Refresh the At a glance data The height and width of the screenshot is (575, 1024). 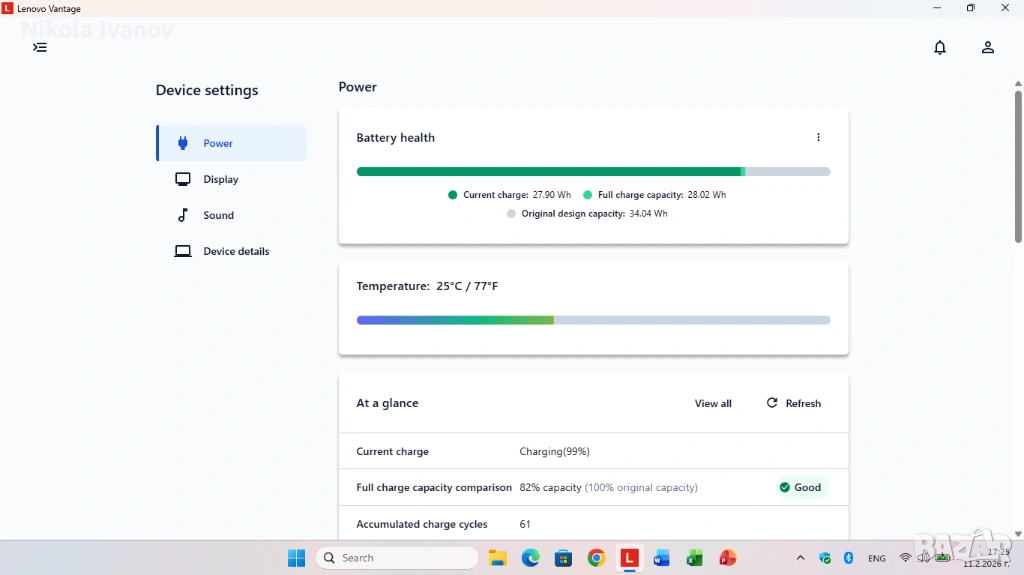point(793,403)
